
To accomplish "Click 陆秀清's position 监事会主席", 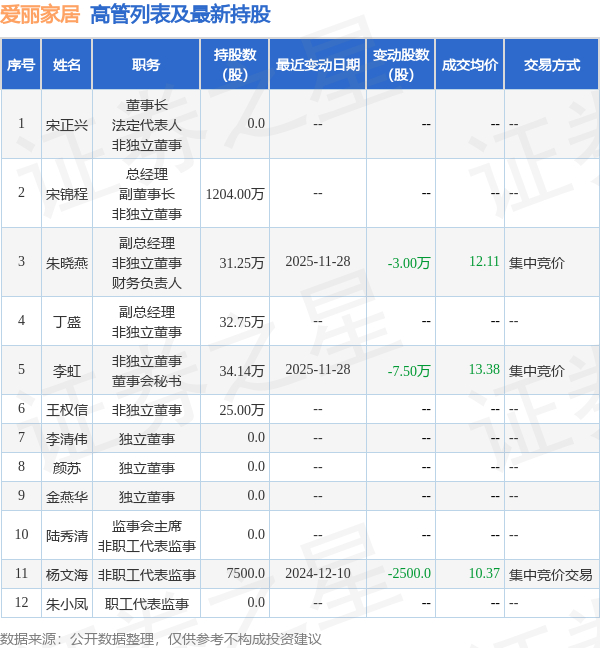I will coord(147,526).
